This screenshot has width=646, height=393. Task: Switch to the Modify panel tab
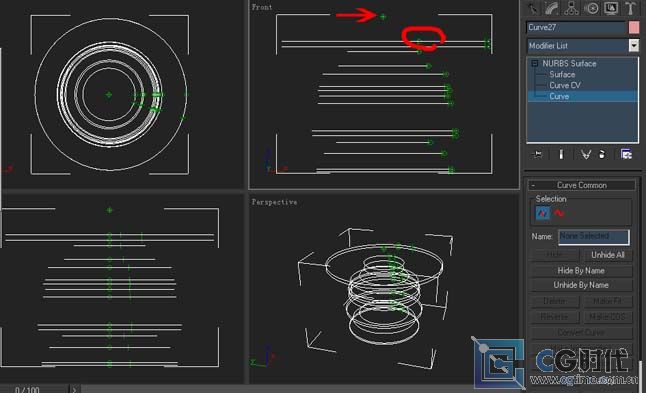click(552, 8)
